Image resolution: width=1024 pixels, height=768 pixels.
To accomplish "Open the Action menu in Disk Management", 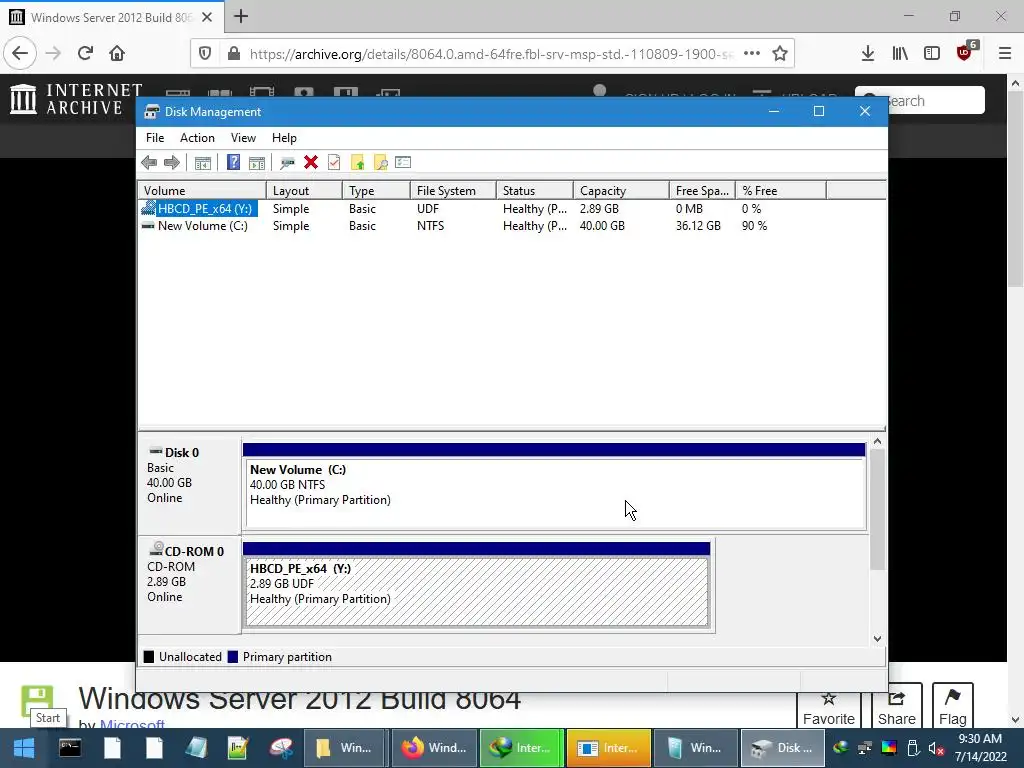I will pos(197,138).
